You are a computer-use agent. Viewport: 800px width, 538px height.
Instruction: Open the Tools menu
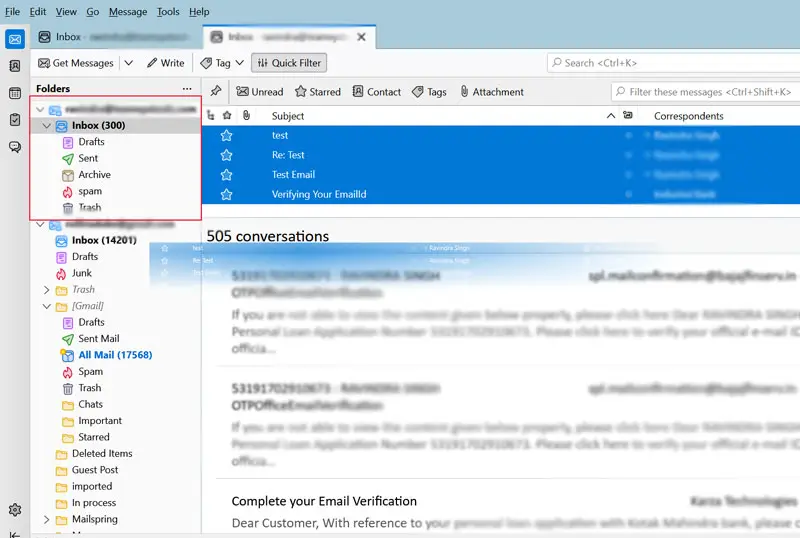tap(168, 12)
